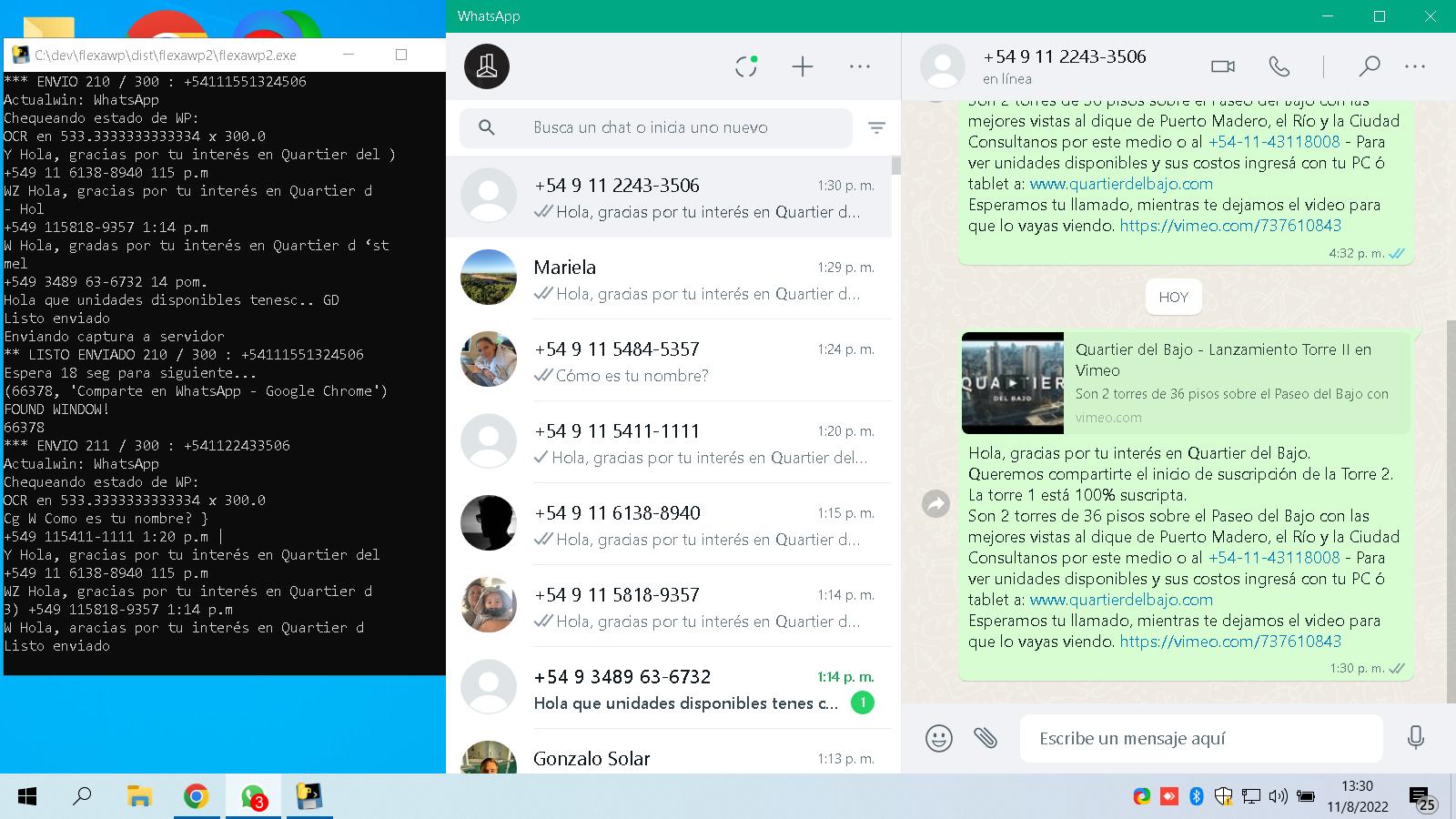Open your WhatsApp profile avatar

click(487, 66)
